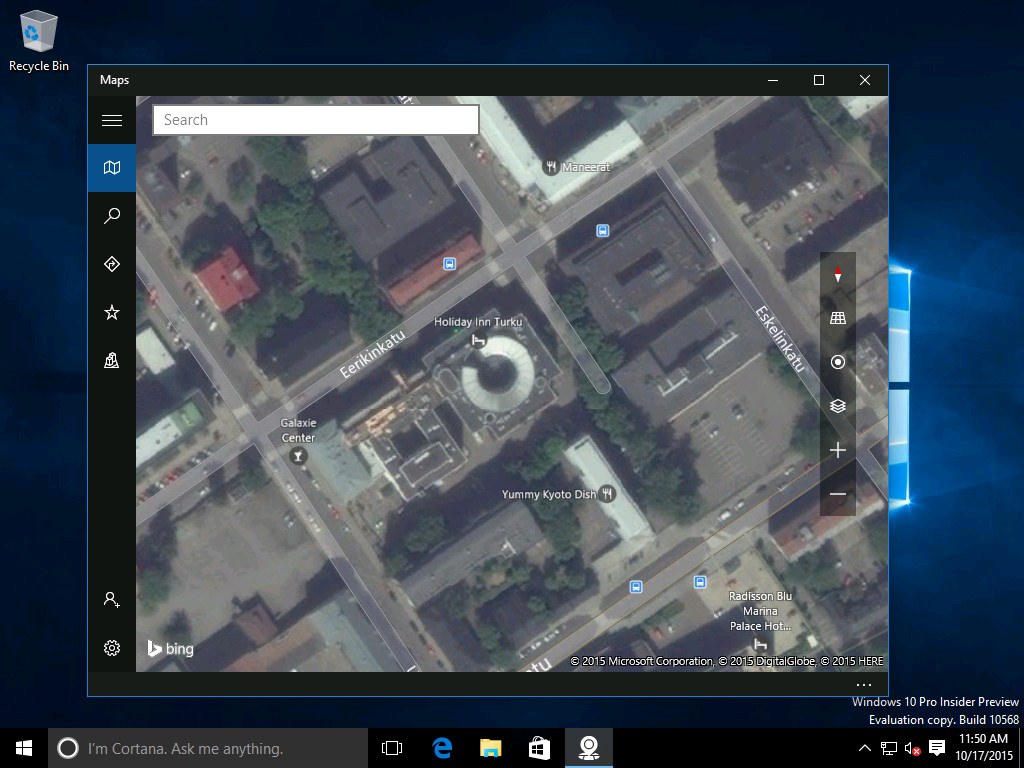Expand the map layers options
The height and width of the screenshot is (768, 1024).
click(x=838, y=406)
